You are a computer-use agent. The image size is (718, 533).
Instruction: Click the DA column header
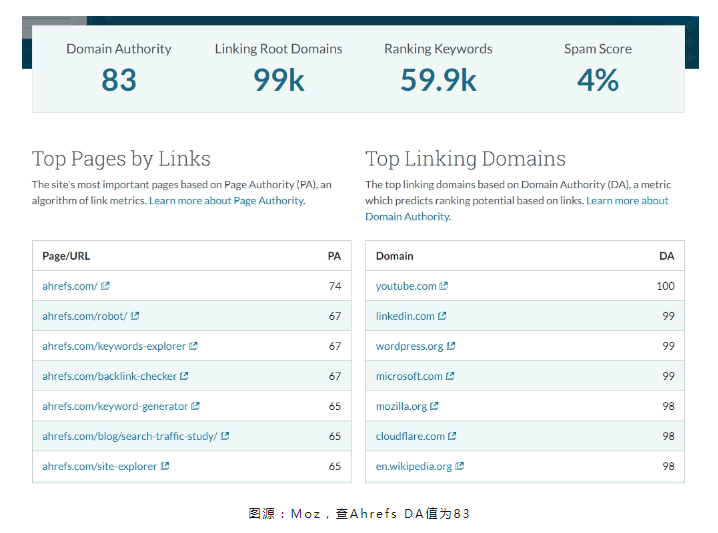click(x=666, y=256)
